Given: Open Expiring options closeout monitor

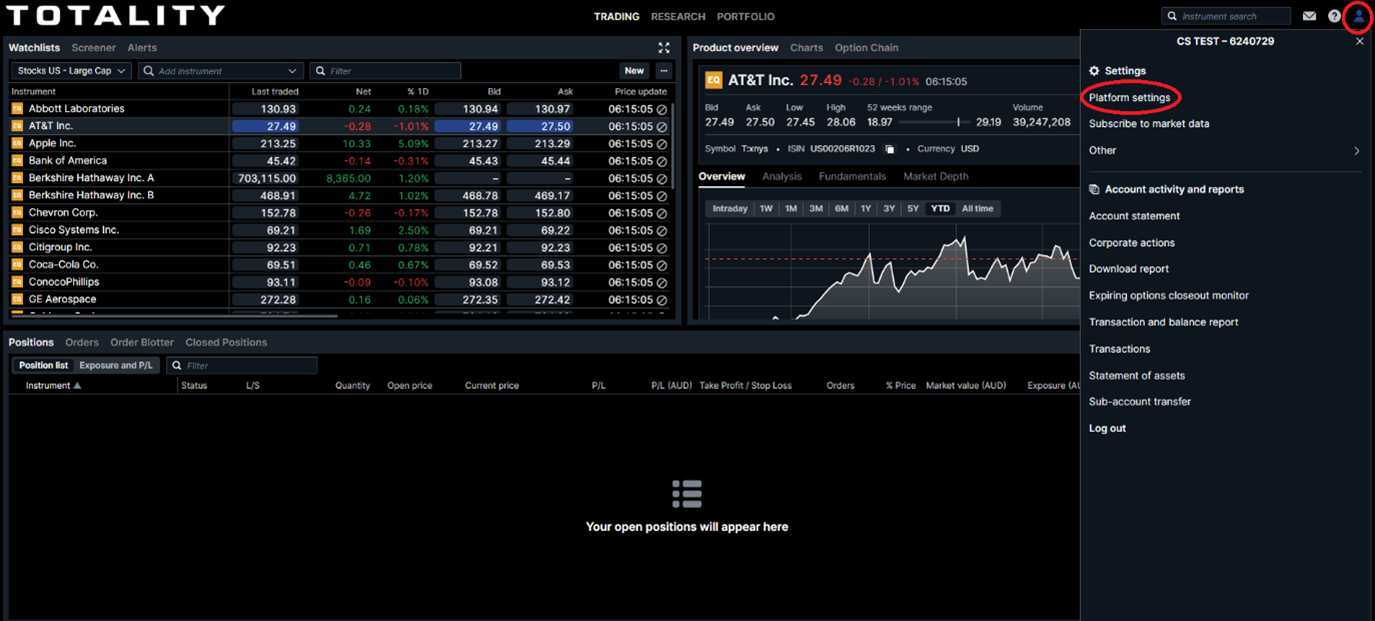Looking at the screenshot, I should [x=1168, y=296].
